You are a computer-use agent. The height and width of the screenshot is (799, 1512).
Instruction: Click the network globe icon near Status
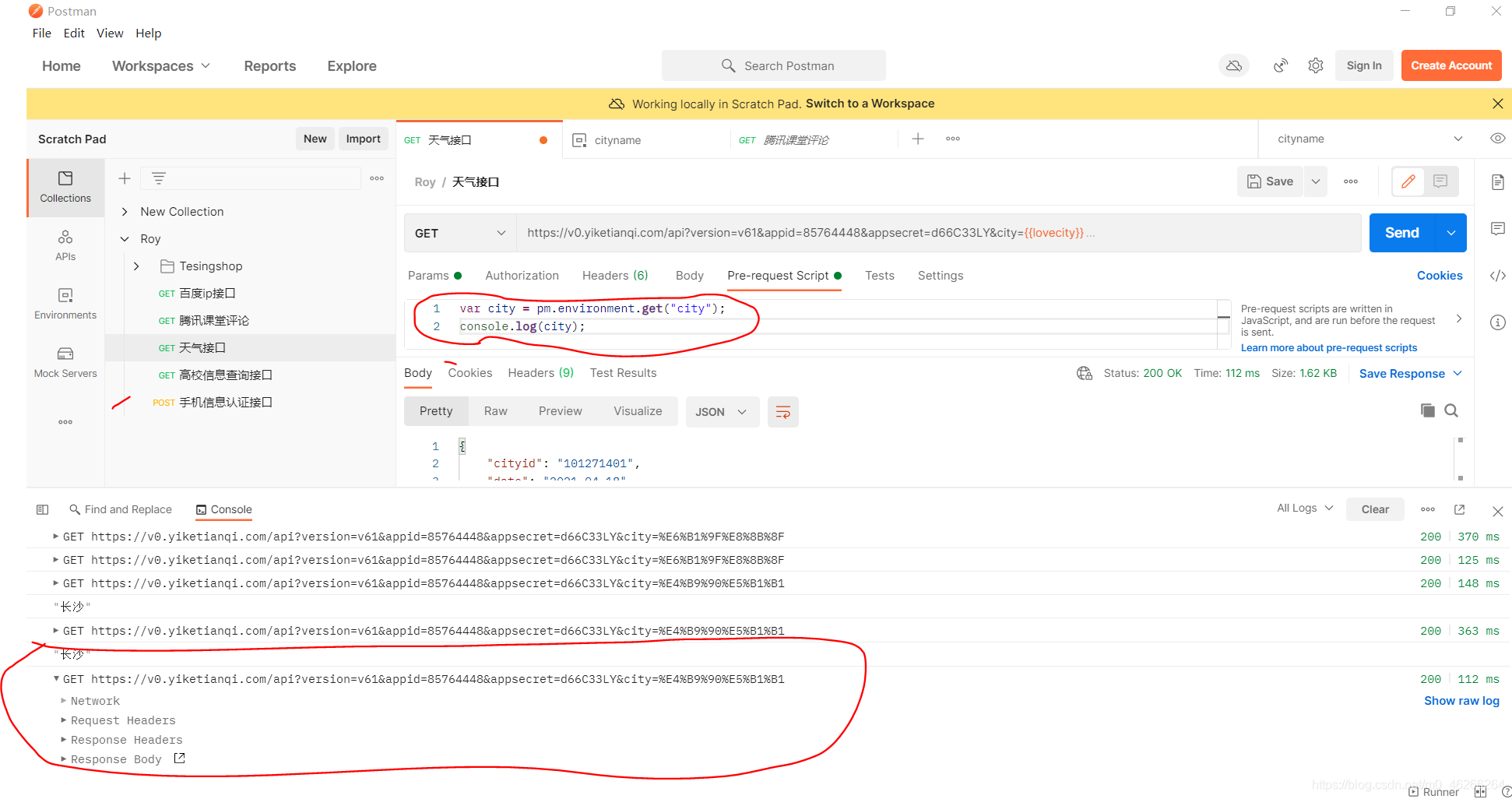(x=1085, y=373)
